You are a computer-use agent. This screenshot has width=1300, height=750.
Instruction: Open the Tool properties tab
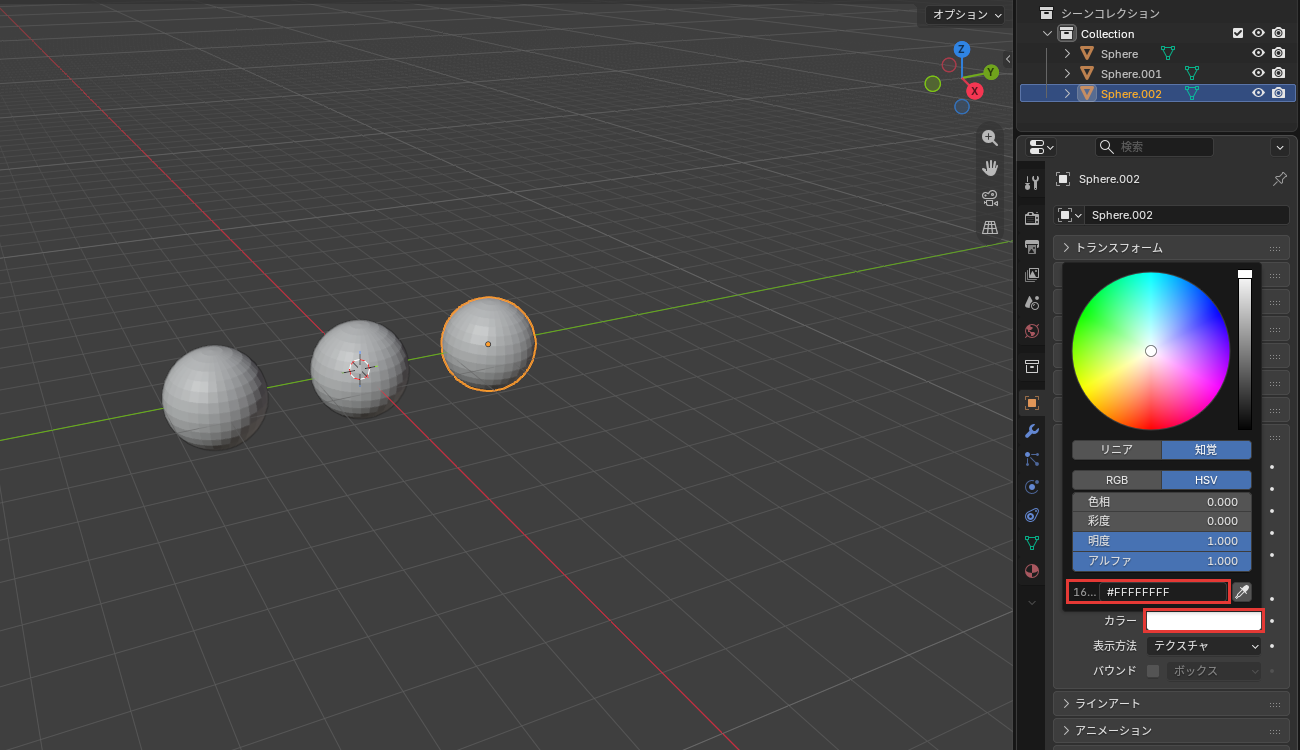(1032, 182)
